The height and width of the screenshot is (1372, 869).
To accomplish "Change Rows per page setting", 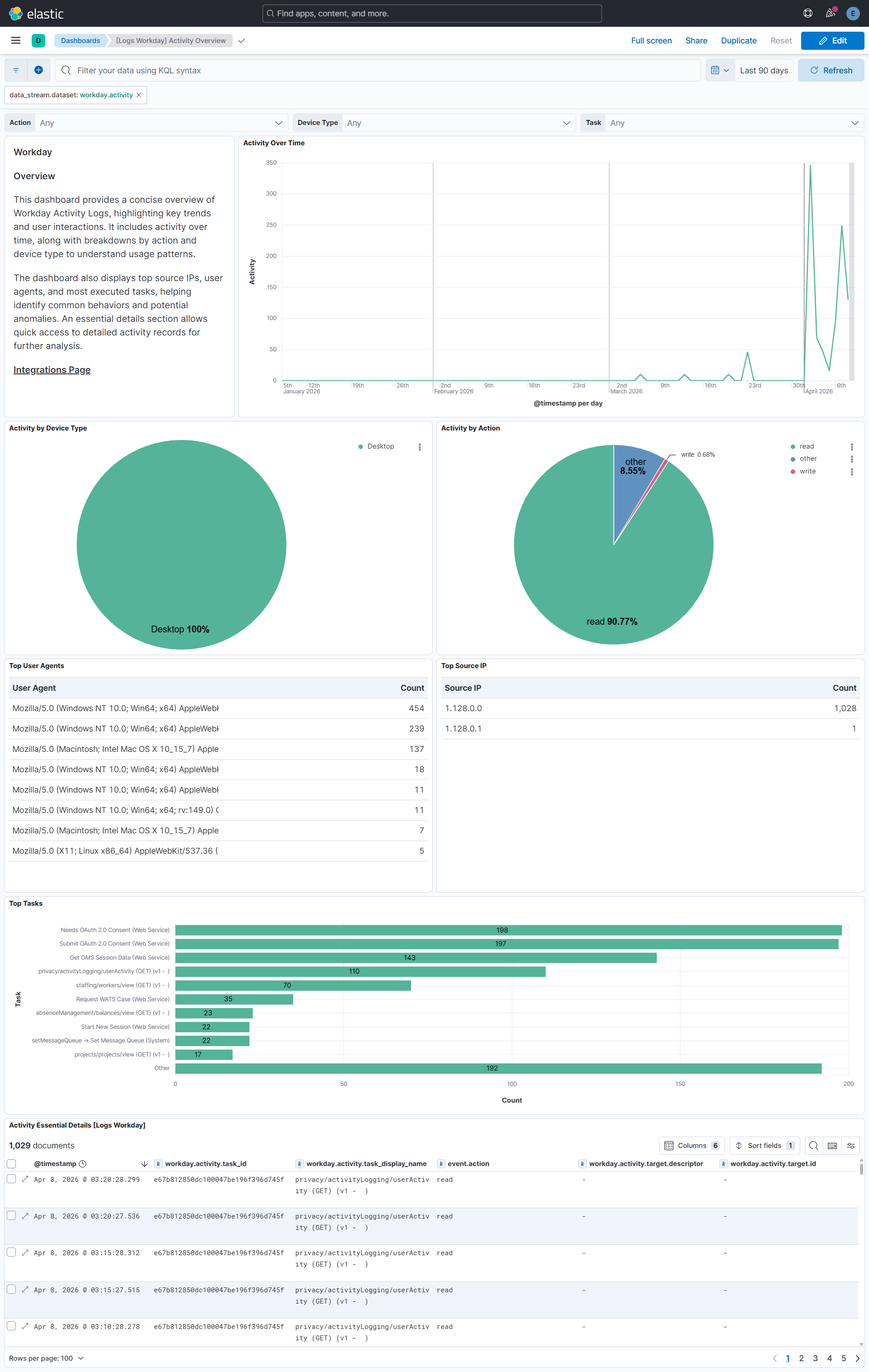I will 46,1358.
